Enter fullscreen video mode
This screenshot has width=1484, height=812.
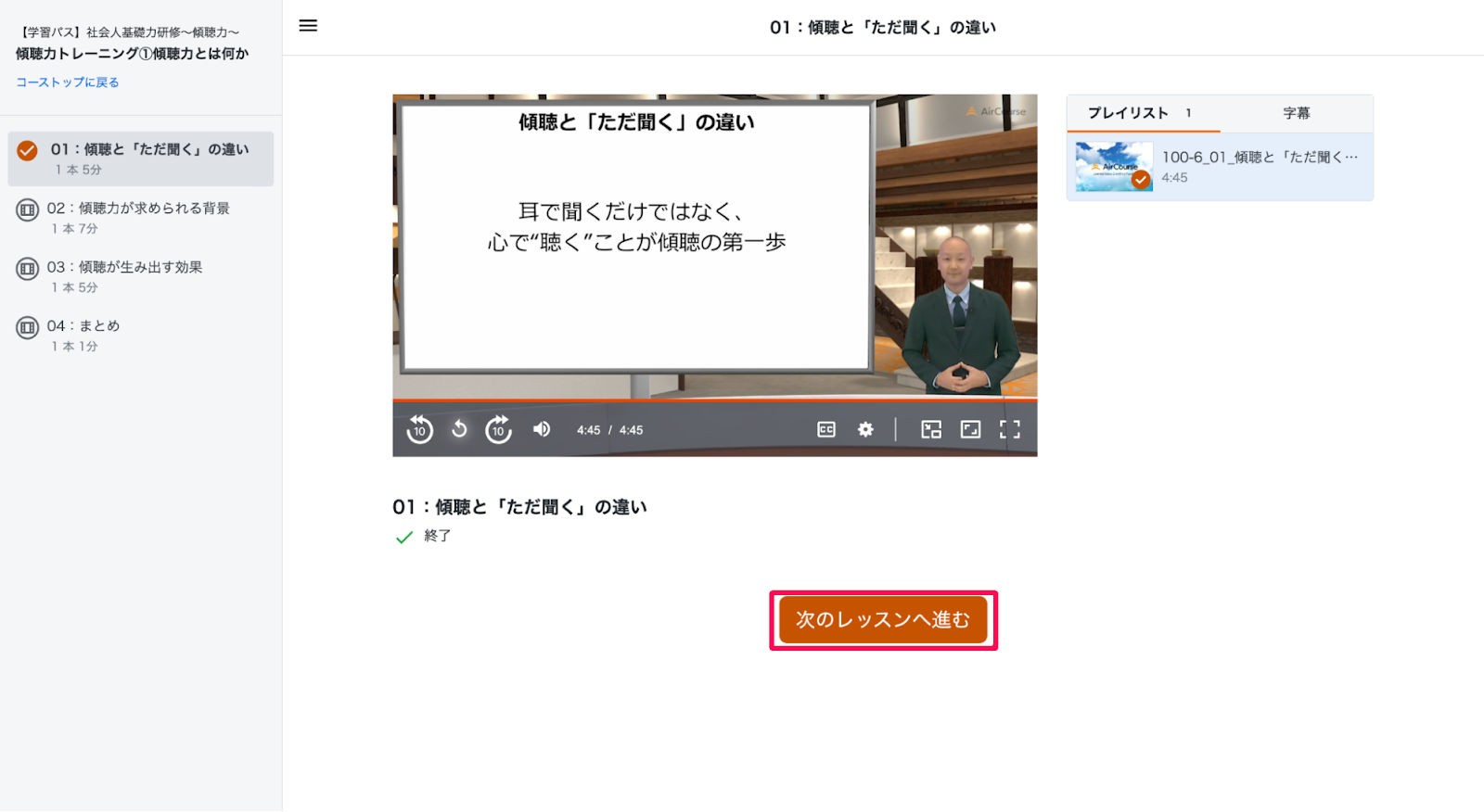point(1010,429)
